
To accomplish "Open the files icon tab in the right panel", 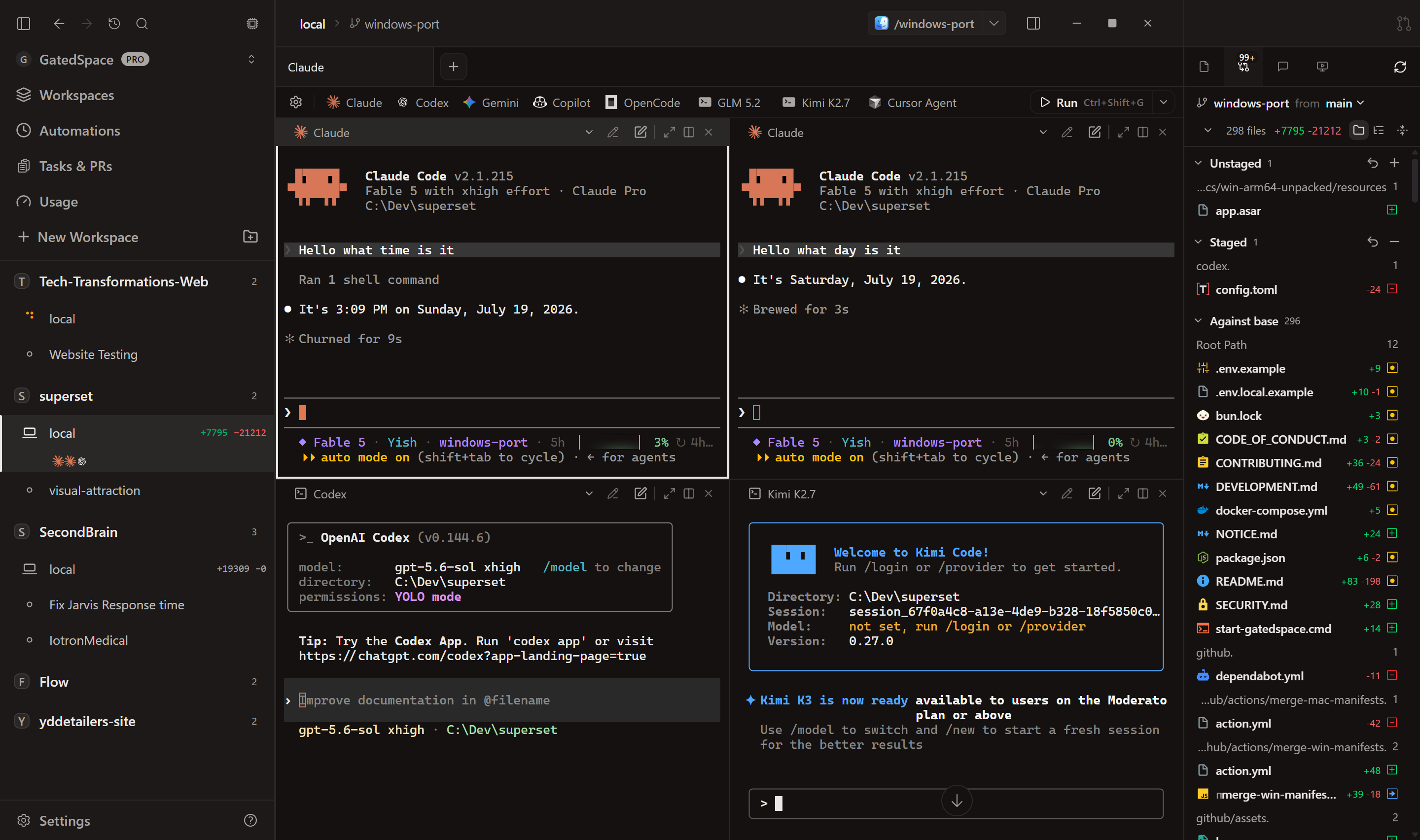I will point(1204,67).
